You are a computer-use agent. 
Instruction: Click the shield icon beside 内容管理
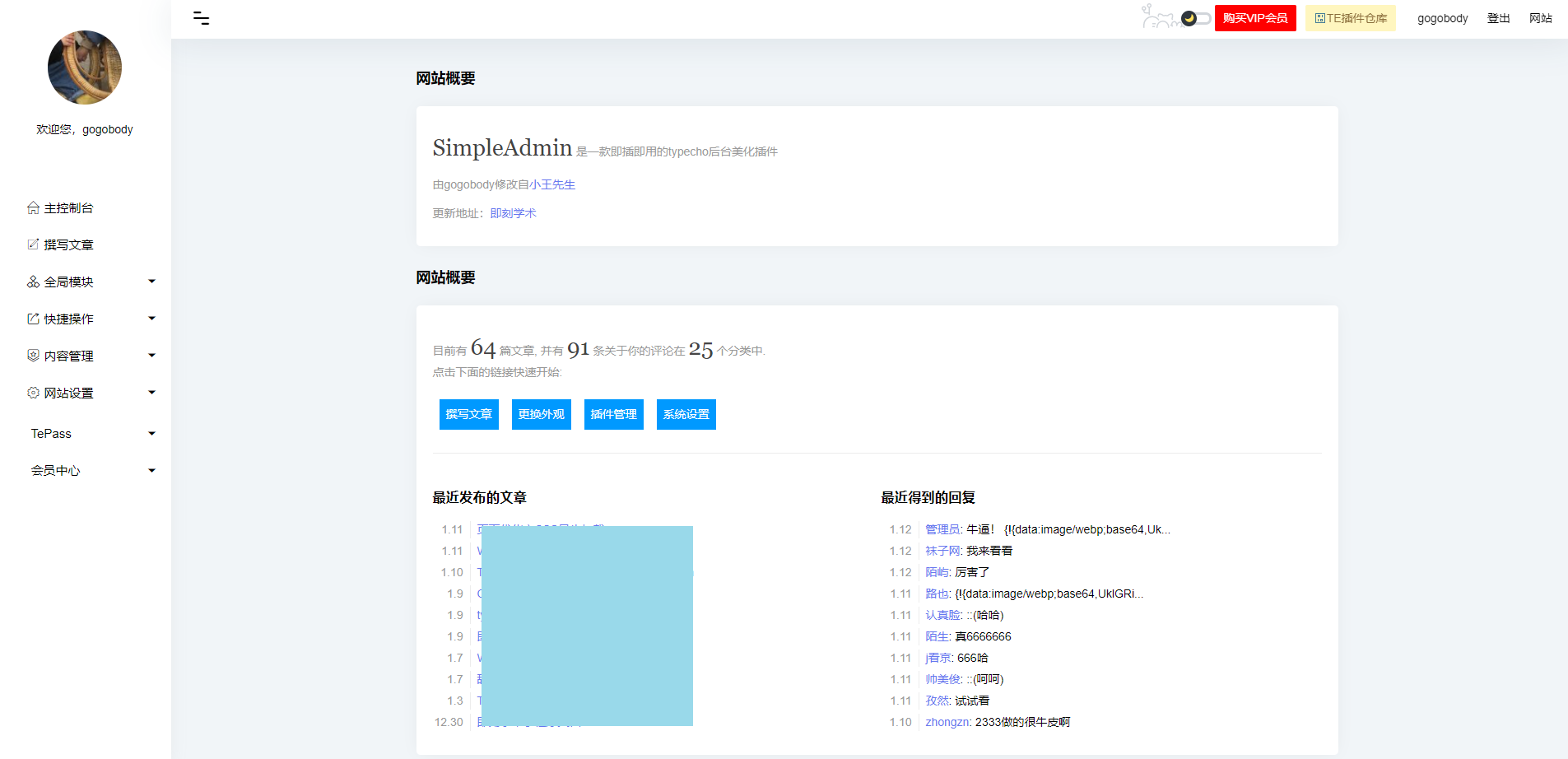(33, 356)
